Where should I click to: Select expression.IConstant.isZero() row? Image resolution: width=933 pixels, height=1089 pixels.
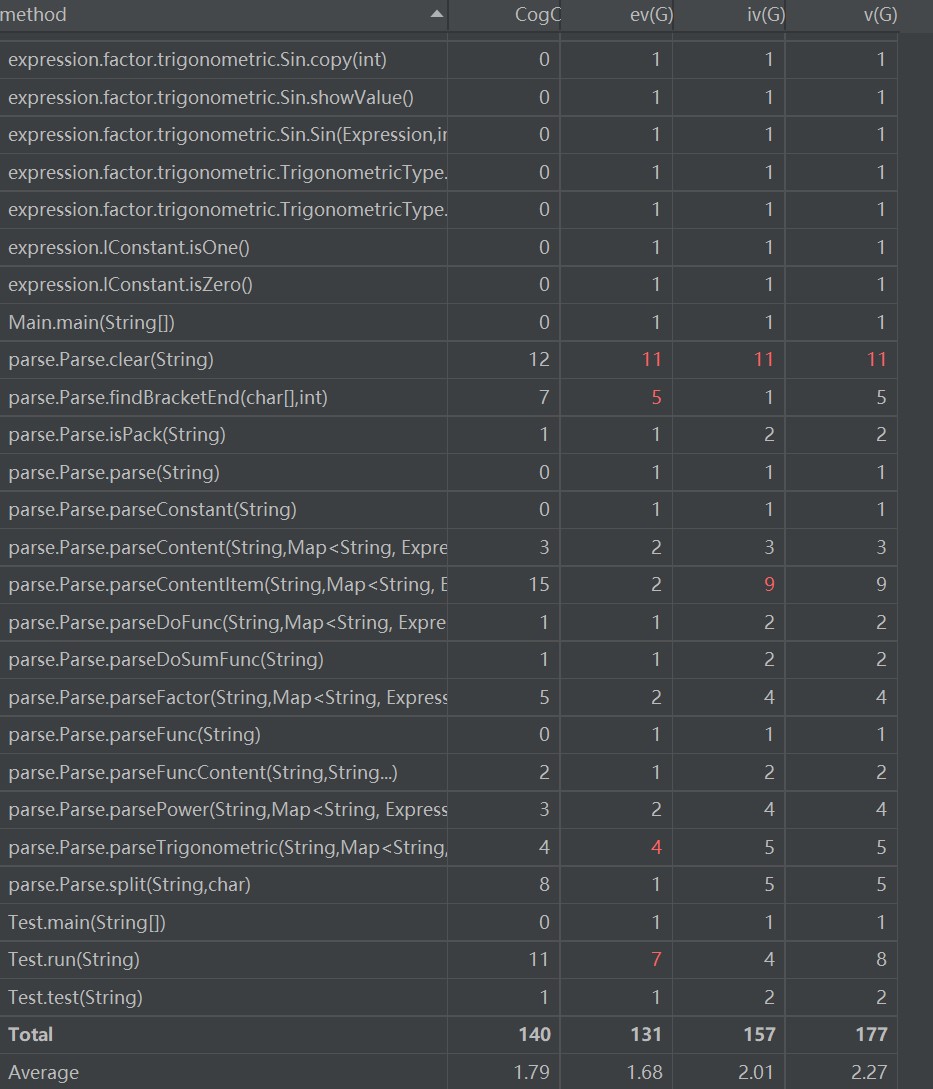[x=449, y=285]
